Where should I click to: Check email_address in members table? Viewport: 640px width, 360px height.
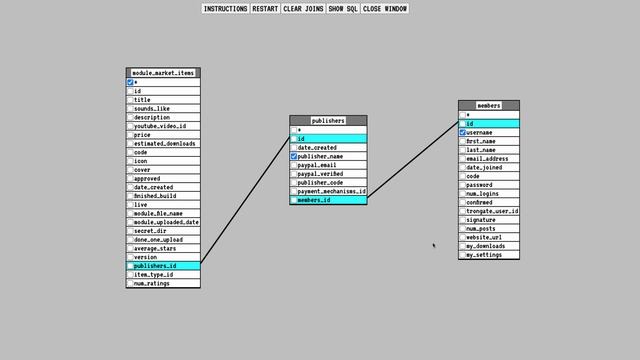point(462,159)
